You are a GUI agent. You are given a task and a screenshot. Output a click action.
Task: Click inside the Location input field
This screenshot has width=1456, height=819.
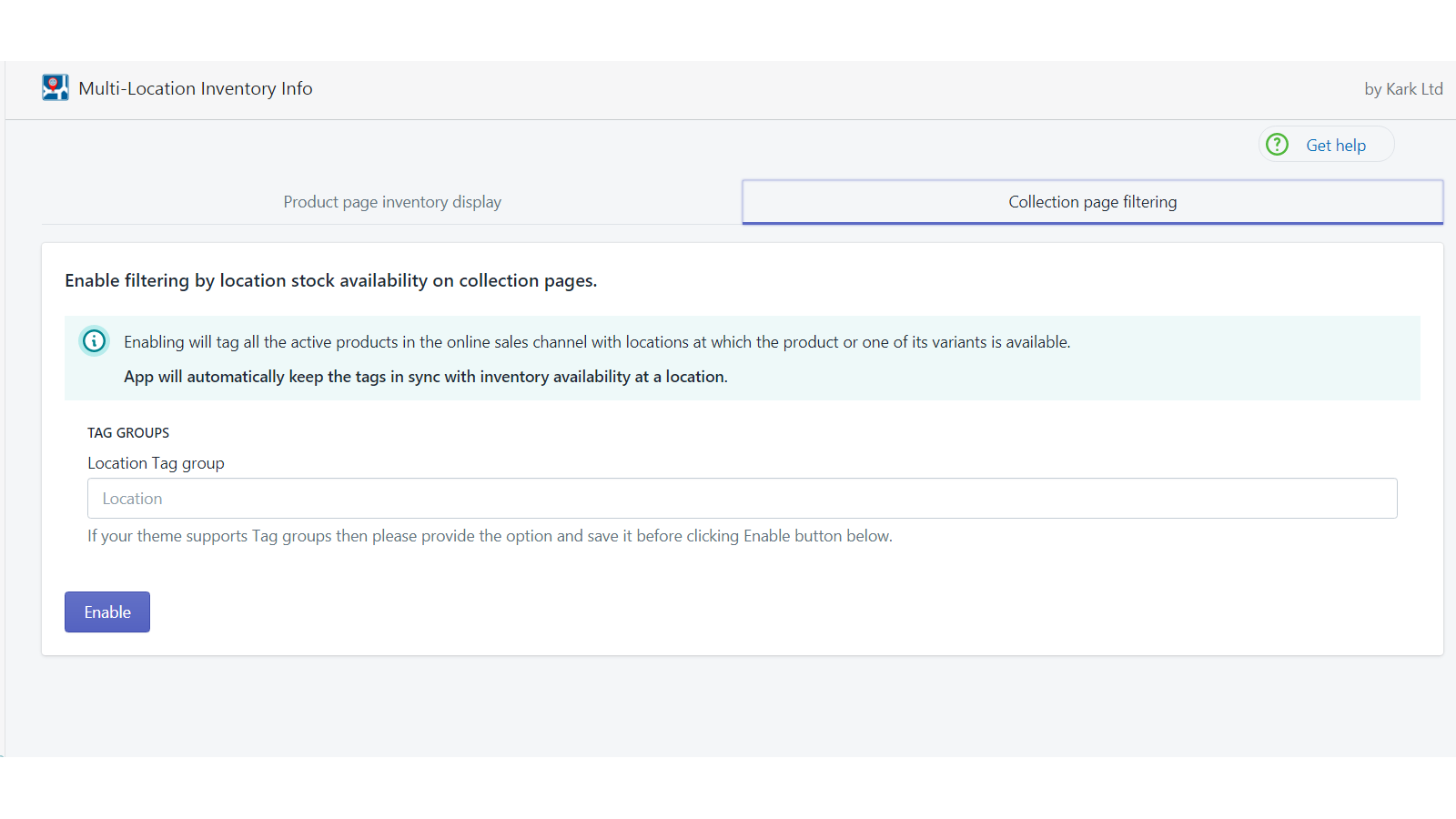click(742, 498)
